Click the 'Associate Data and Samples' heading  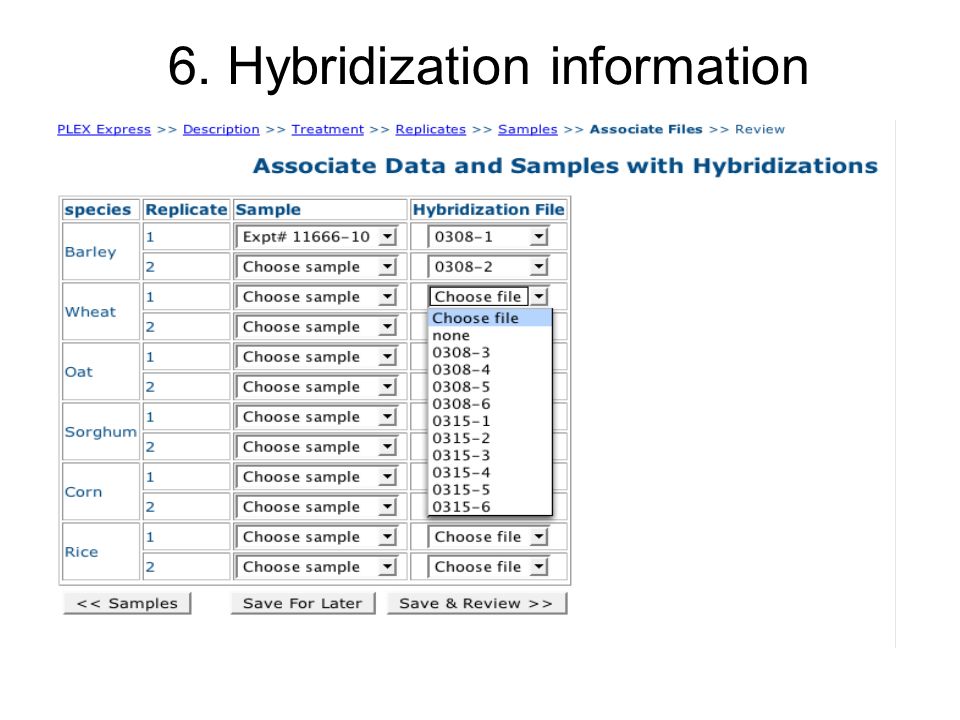(x=565, y=166)
